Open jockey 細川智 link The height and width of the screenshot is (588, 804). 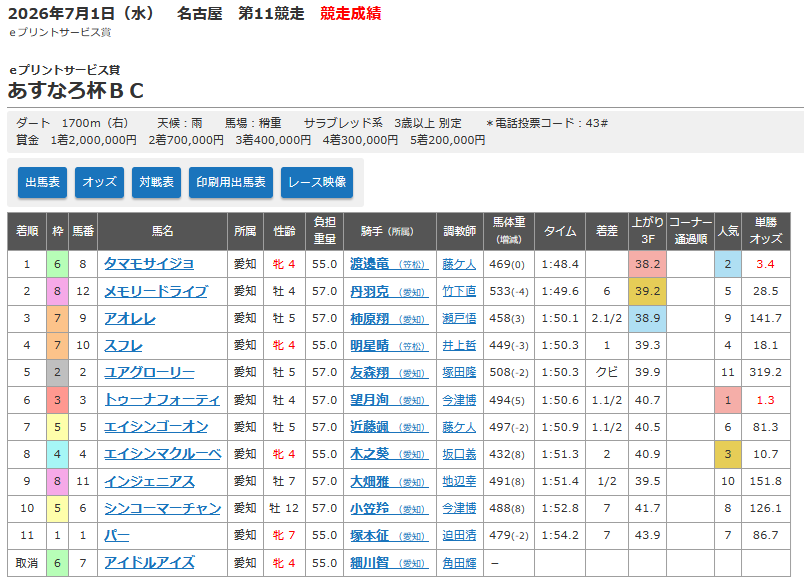(389, 563)
